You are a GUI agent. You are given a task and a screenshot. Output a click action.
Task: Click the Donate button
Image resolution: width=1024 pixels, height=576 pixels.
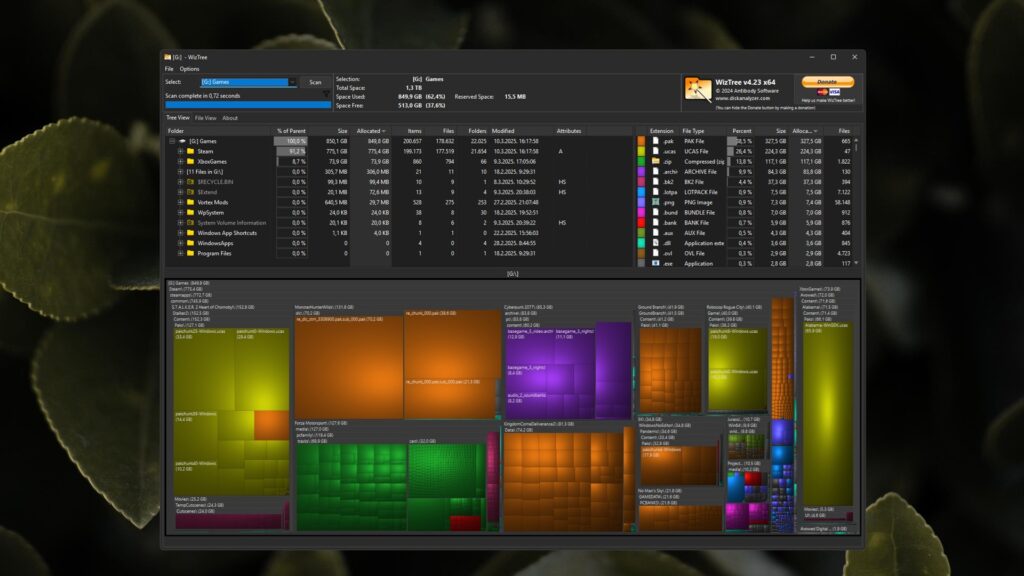point(827,82)
